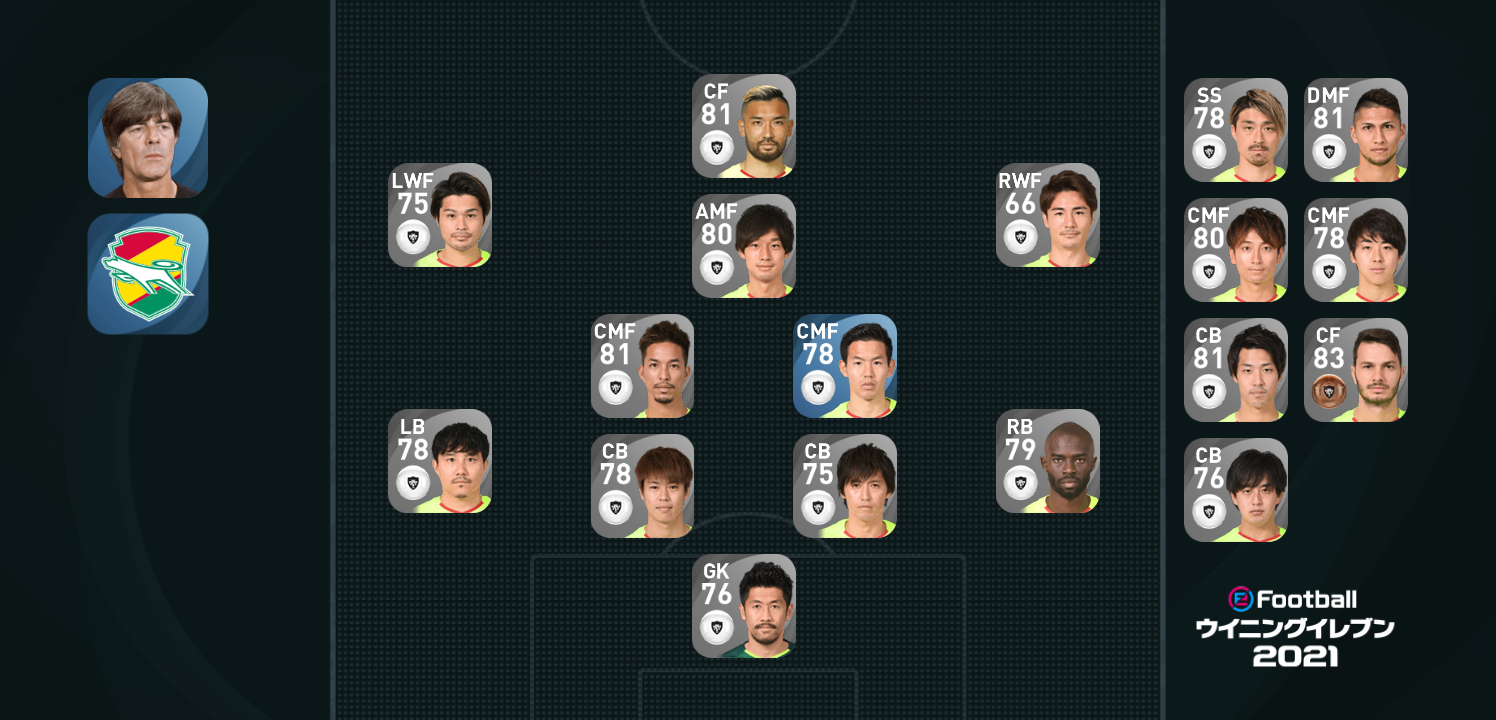Select substitute CF 83 card
This screenshot has height=720, width=1496.
click(x=1356, y=370)
